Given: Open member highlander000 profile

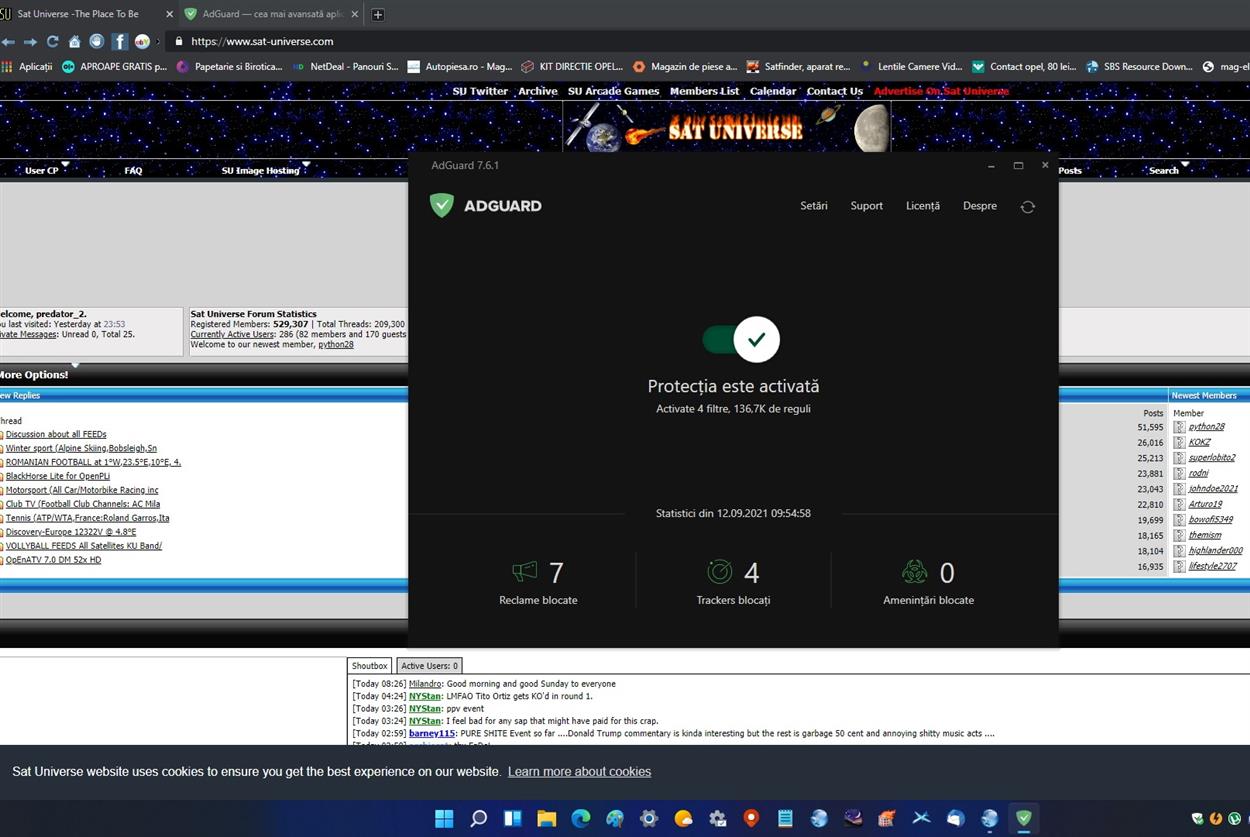Looking at the screenshot, I should point(1215,550).
